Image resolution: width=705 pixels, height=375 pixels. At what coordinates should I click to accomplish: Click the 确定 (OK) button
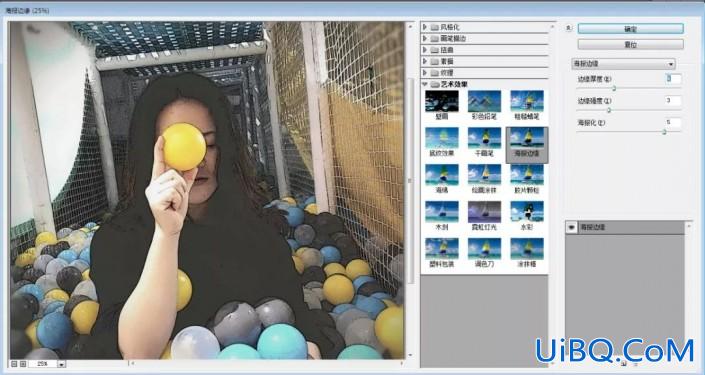pos(630,29)
